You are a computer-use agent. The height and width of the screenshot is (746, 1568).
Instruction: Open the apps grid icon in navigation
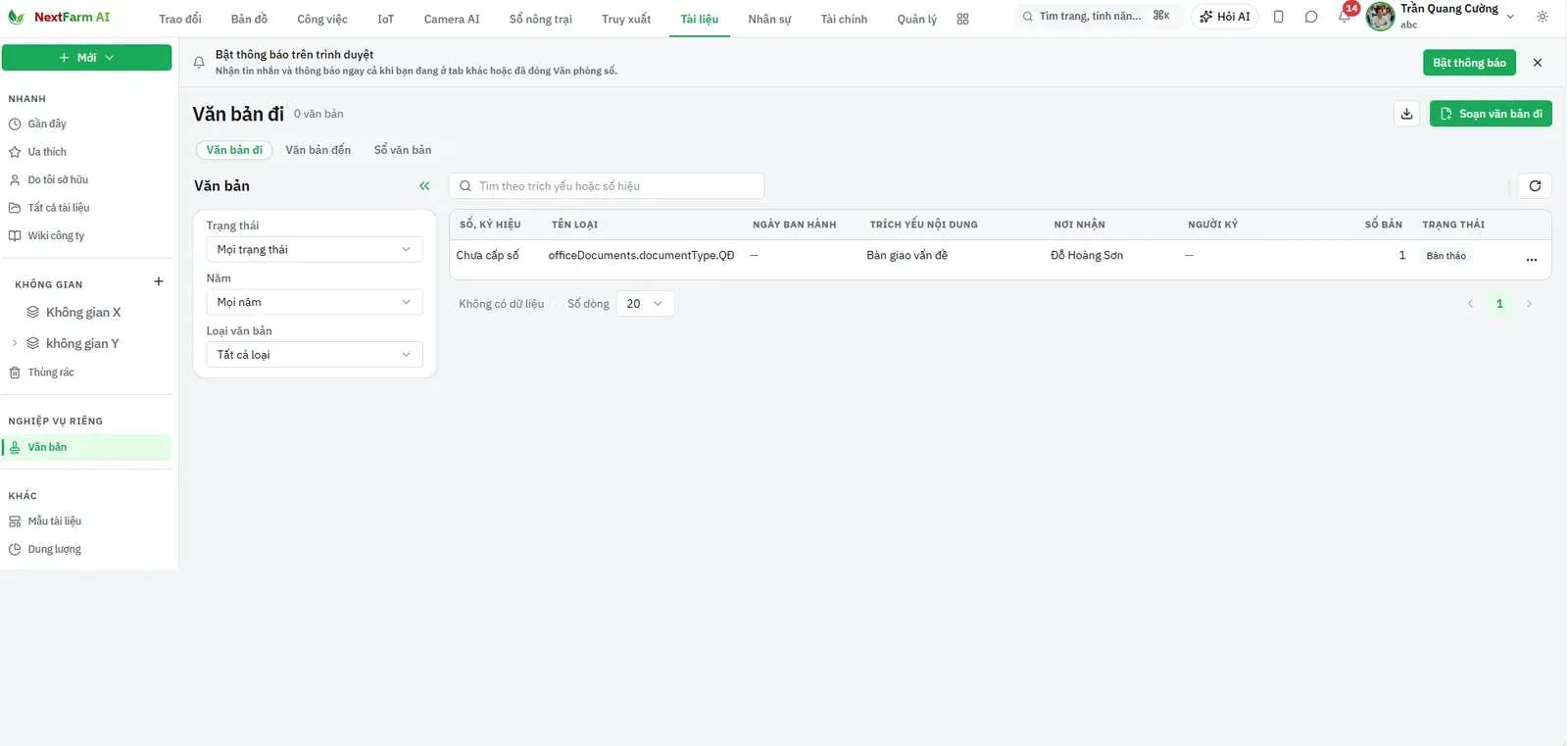point(962,19)
